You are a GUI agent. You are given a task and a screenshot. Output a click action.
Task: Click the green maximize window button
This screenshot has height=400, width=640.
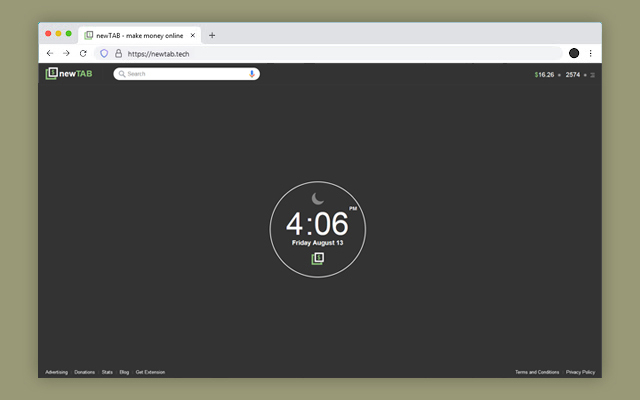(x=69, y=33)
